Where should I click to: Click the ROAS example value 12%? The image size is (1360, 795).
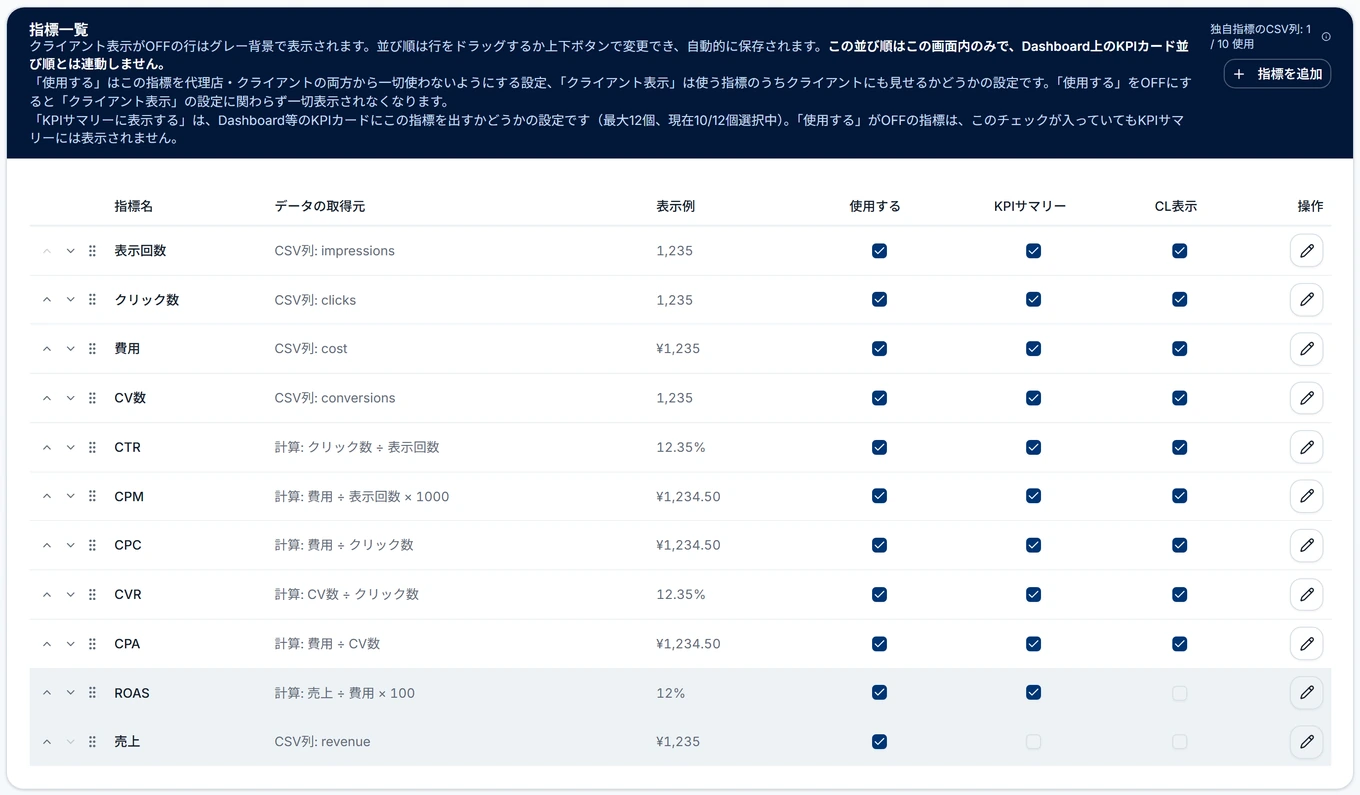click(x=671, y=693)
